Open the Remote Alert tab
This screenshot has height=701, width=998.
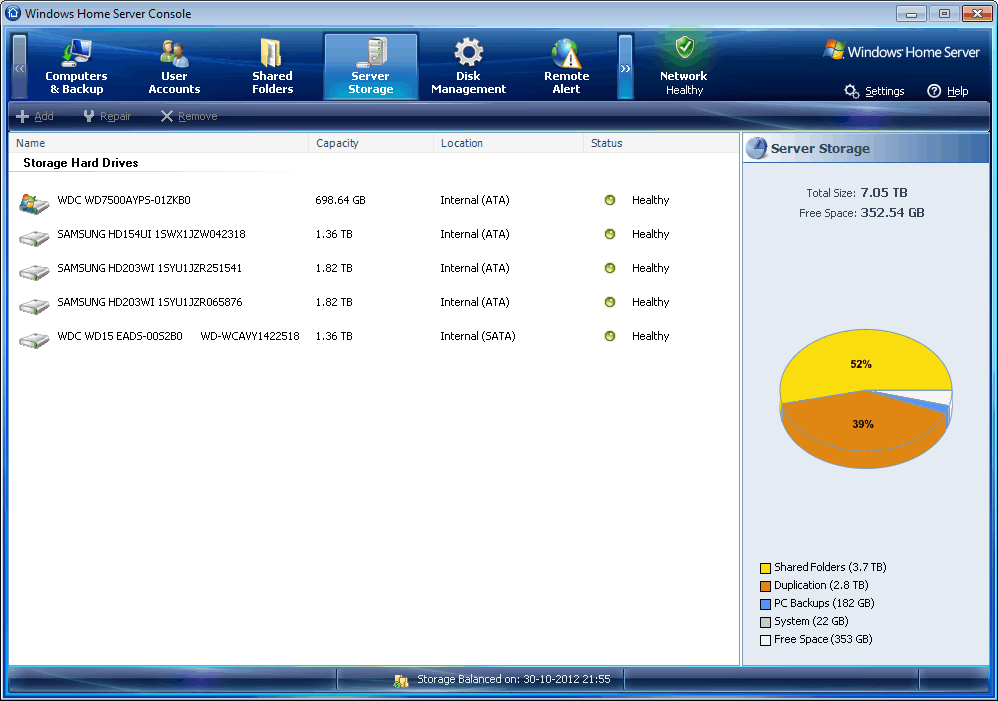point(566,66)
